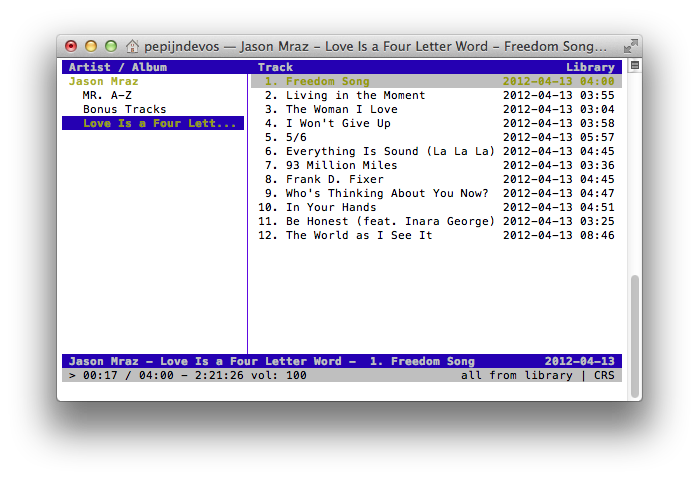The image size is (699, 480).
Task: Click the terminal vertical scrollbar thumb
Action: (x=635, y=336)
